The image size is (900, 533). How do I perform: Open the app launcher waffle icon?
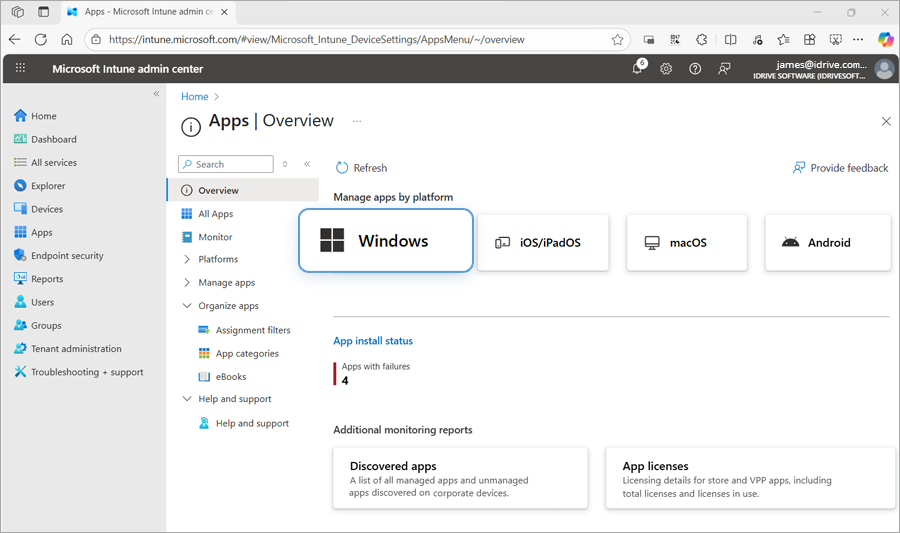pos(20,69)
